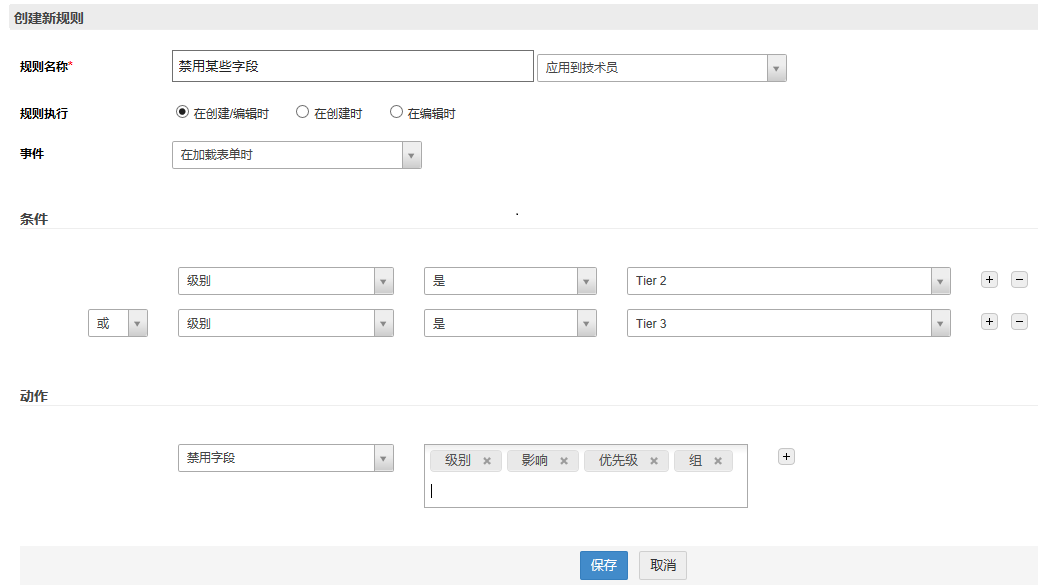Select the 在编辑时 radio option
This screenshot has width=1038, height=588.
[x=396, y=113]
